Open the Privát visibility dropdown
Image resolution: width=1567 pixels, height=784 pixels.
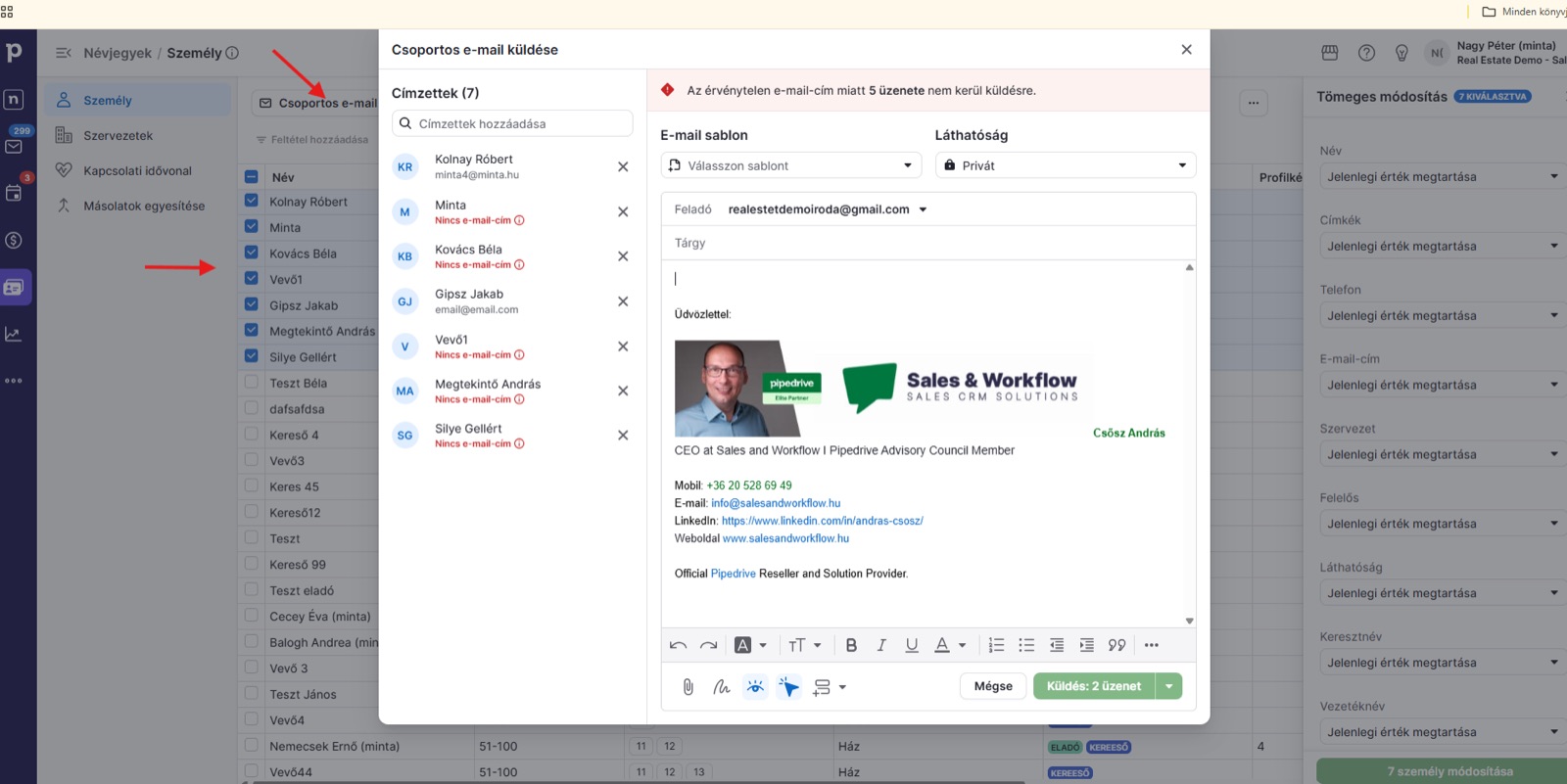click(1066, 165)
